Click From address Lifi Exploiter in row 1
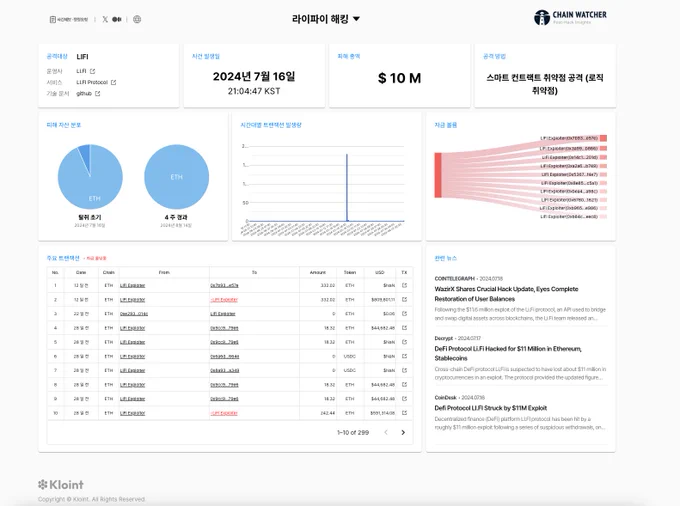The width and height of the screenshot is (680, 506). 132,285
